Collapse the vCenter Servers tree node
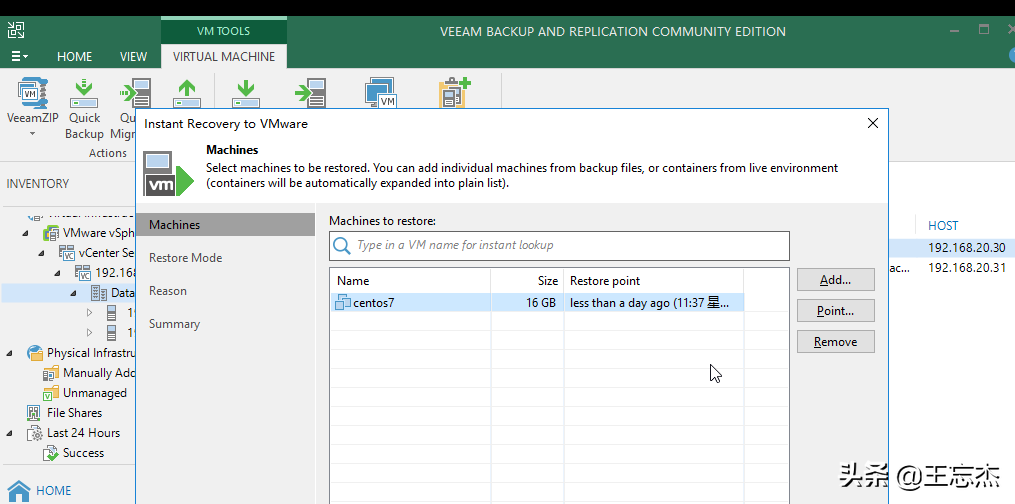This screenshot has width=1015, height=504. pyautogui.click(x=41, y=253)
